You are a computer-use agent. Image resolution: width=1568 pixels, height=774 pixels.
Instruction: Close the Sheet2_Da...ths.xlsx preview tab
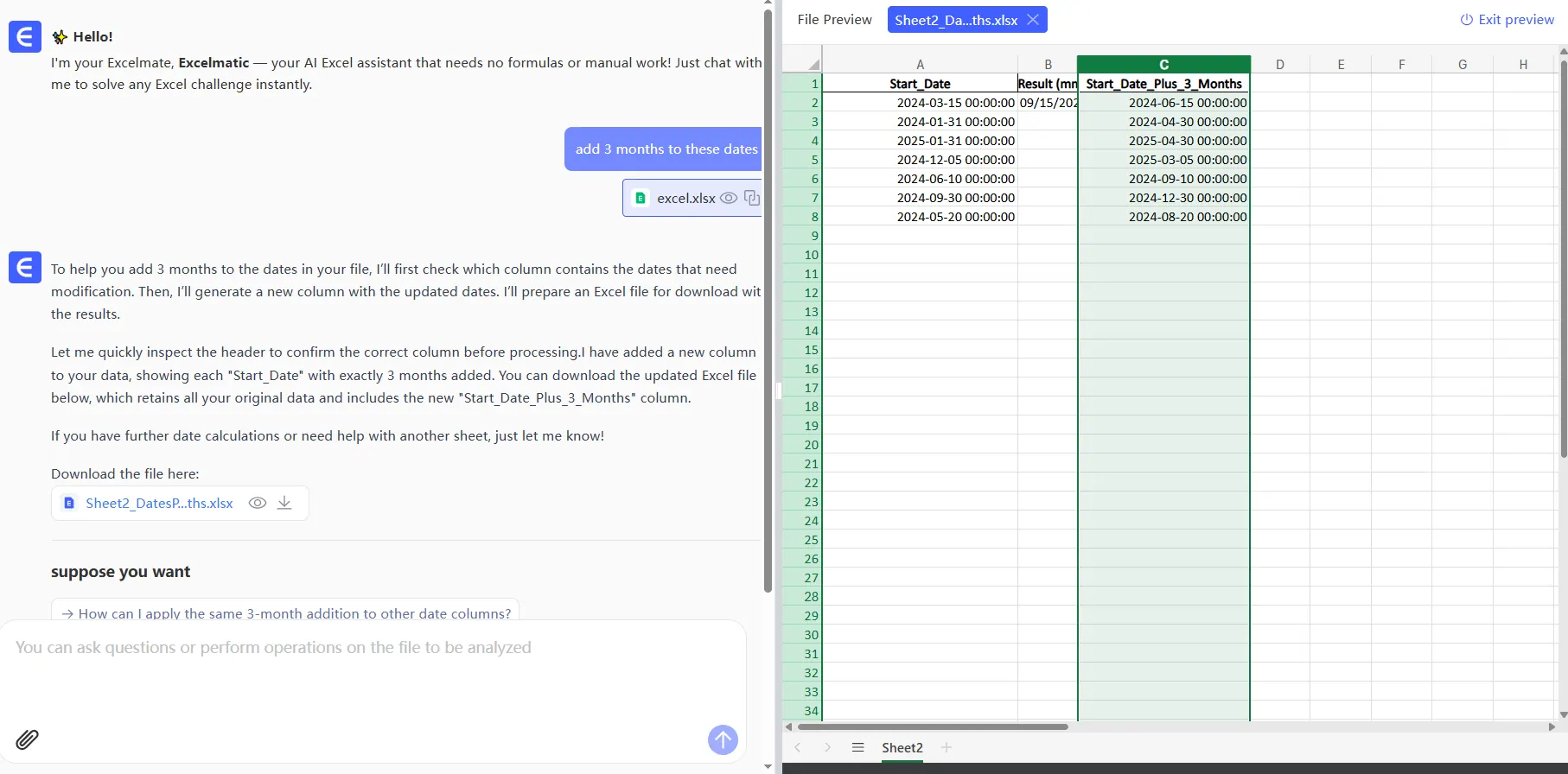pos(1033,20)
